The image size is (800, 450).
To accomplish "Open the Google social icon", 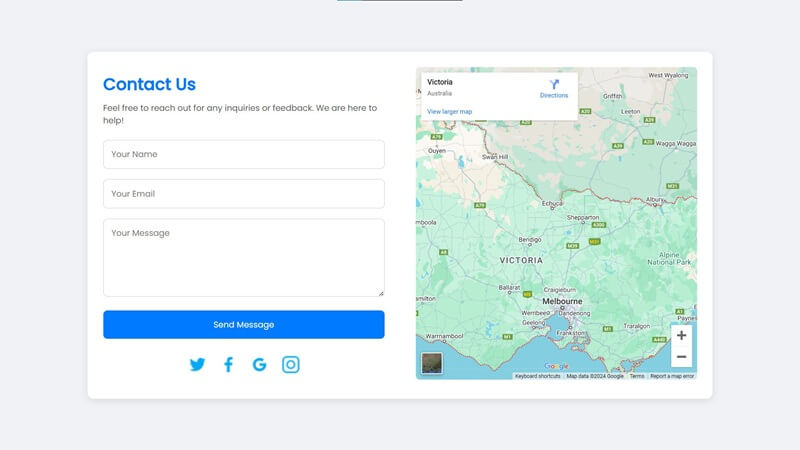I will coord(260,364).
